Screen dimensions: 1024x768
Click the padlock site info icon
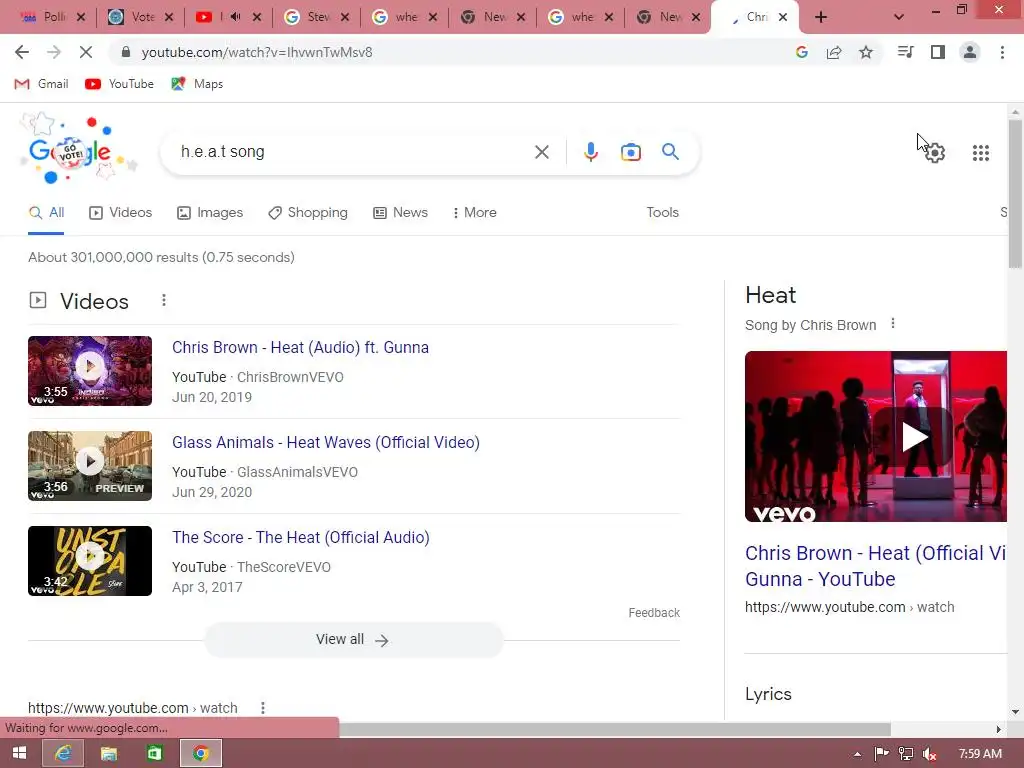126,52
